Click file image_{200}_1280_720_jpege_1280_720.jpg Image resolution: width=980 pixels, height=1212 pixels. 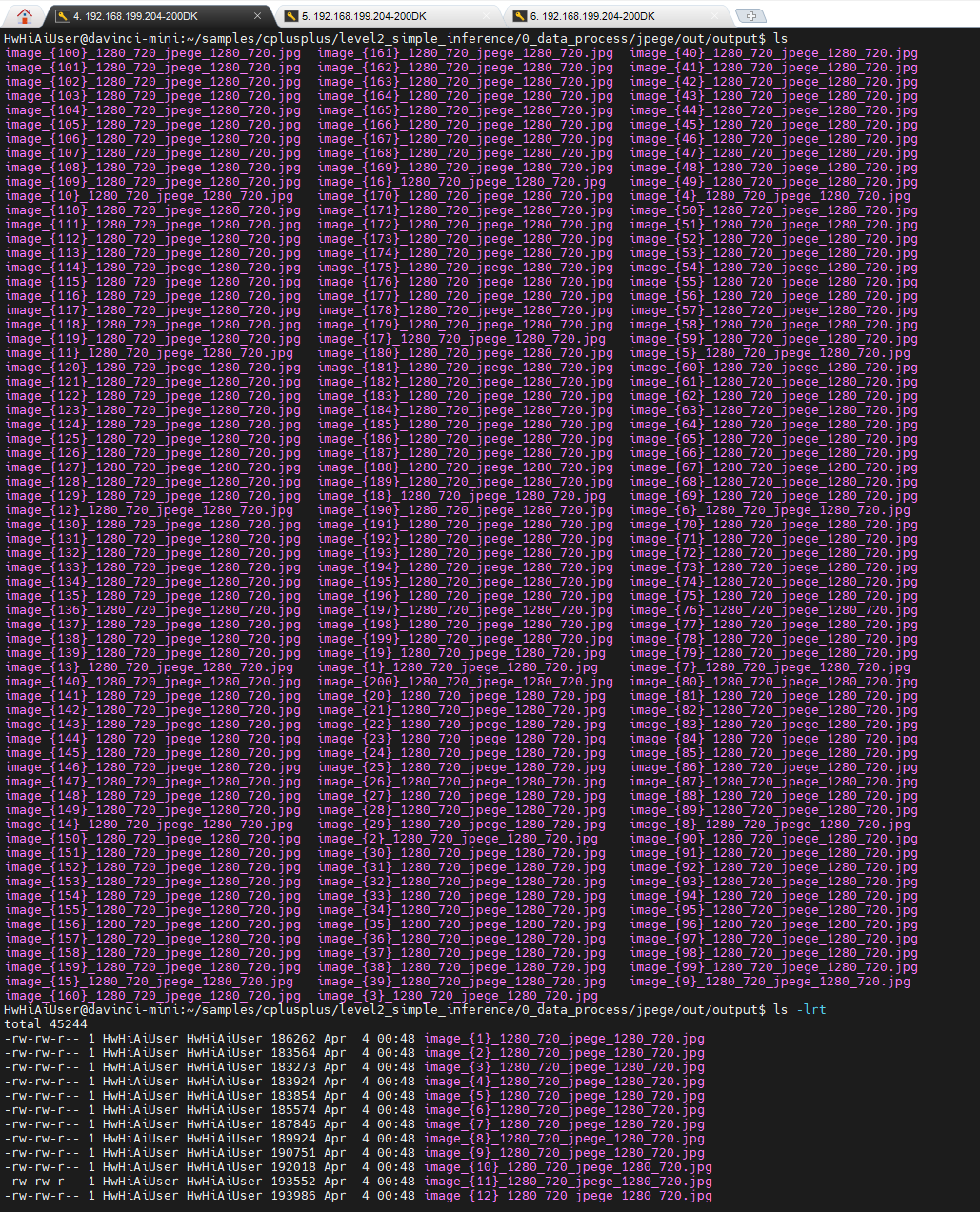466,682
